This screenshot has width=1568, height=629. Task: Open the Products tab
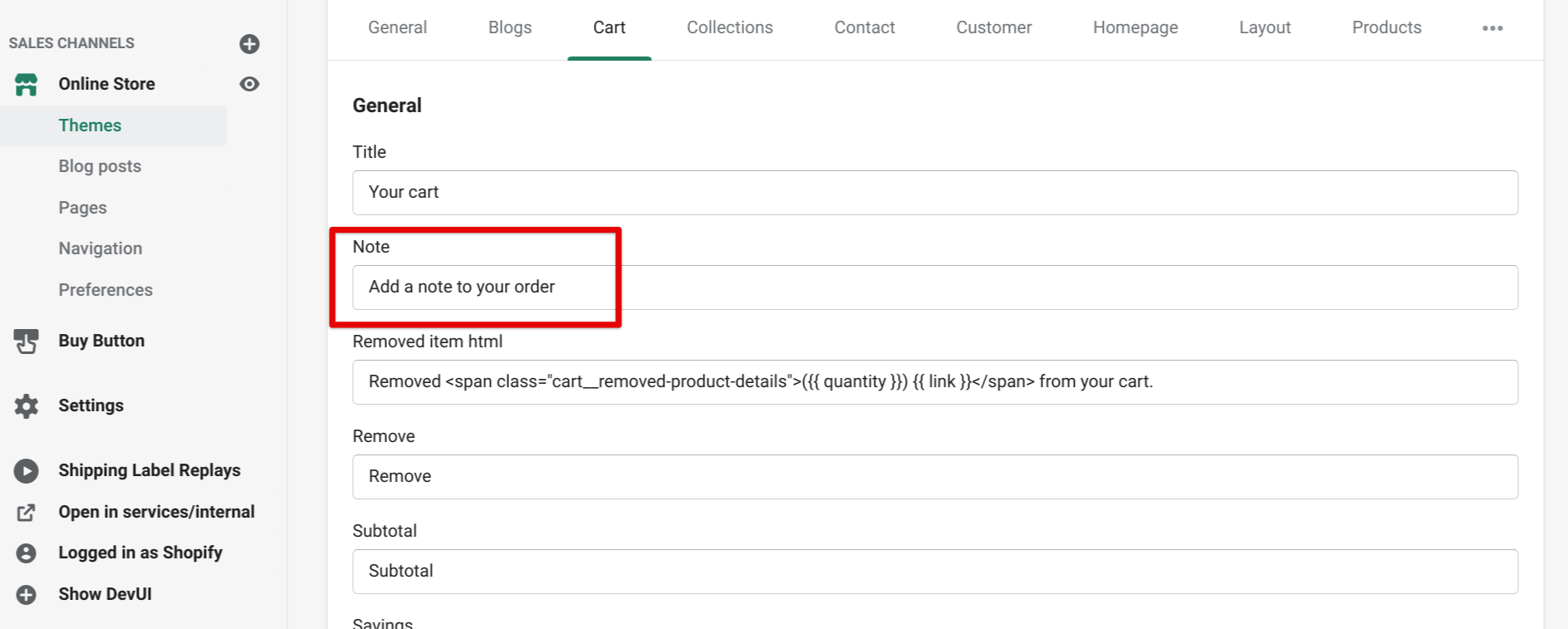coord(1386,27)
